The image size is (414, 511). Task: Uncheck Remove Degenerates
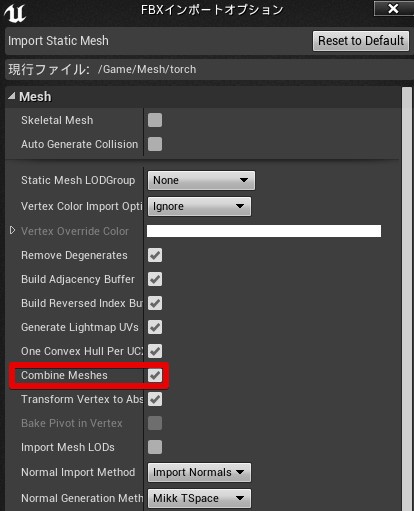tap(155, 255)
